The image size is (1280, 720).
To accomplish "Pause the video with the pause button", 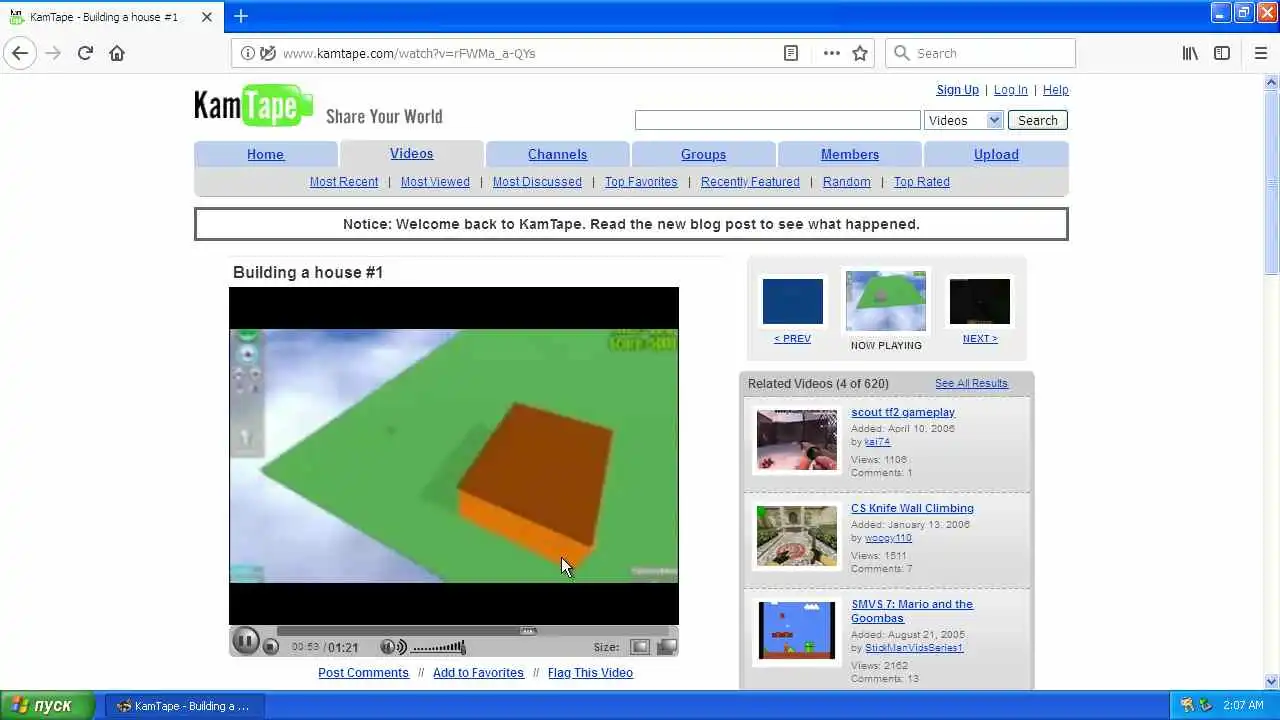I will 245,642.
